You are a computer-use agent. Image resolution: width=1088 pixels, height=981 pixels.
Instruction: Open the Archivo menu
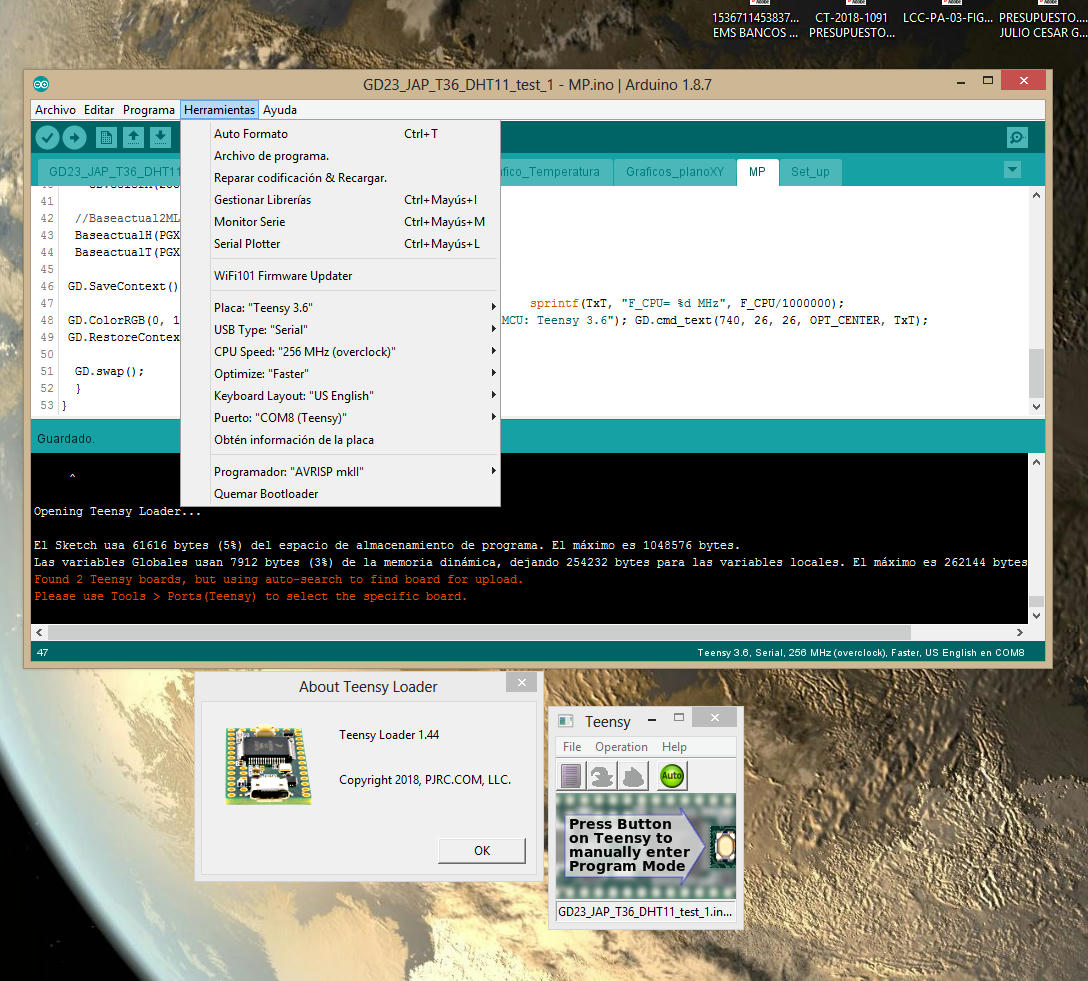click(x=56, y=110)
